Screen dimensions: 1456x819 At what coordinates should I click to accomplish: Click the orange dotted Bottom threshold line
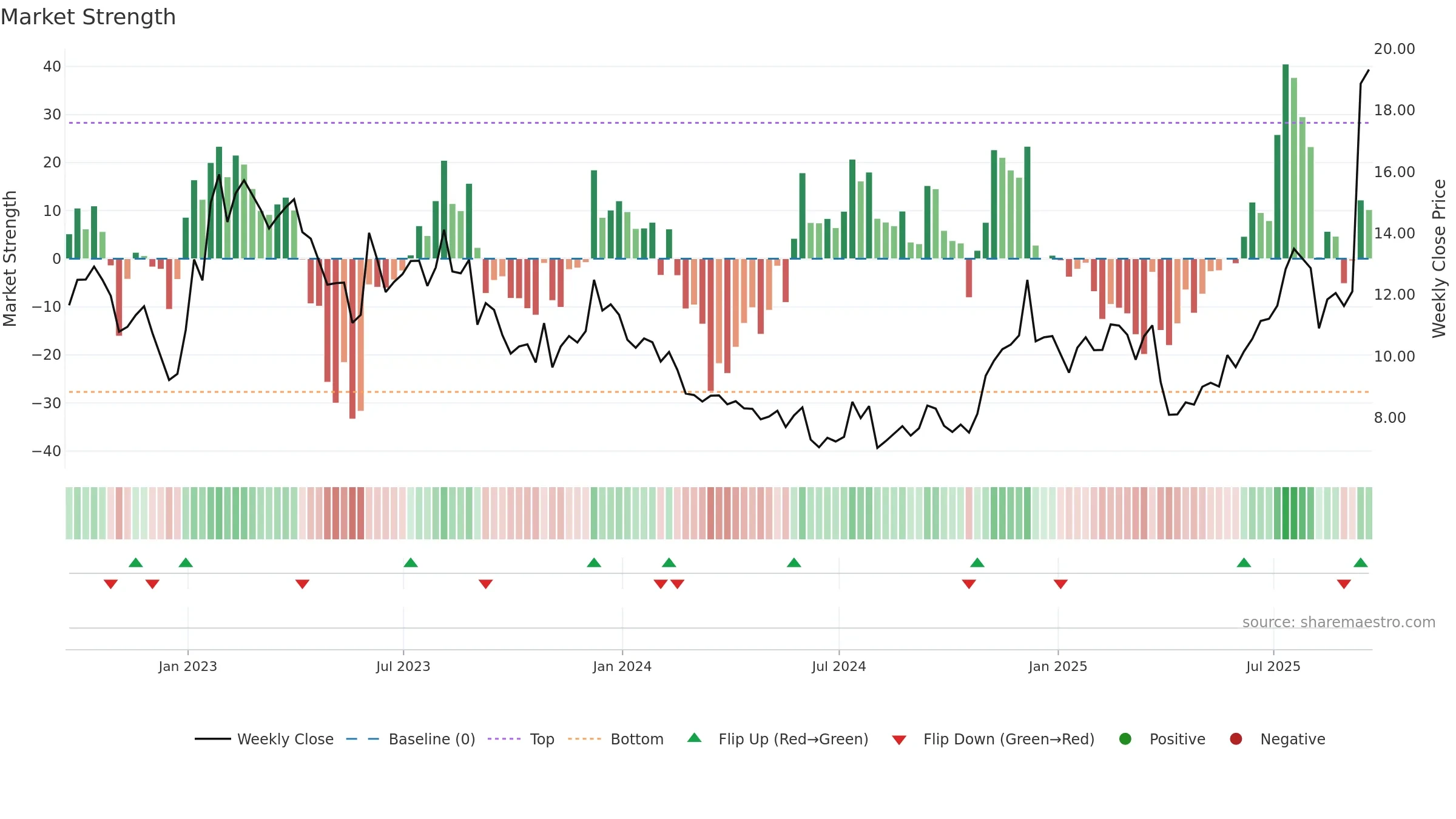(x=719, y=392)
